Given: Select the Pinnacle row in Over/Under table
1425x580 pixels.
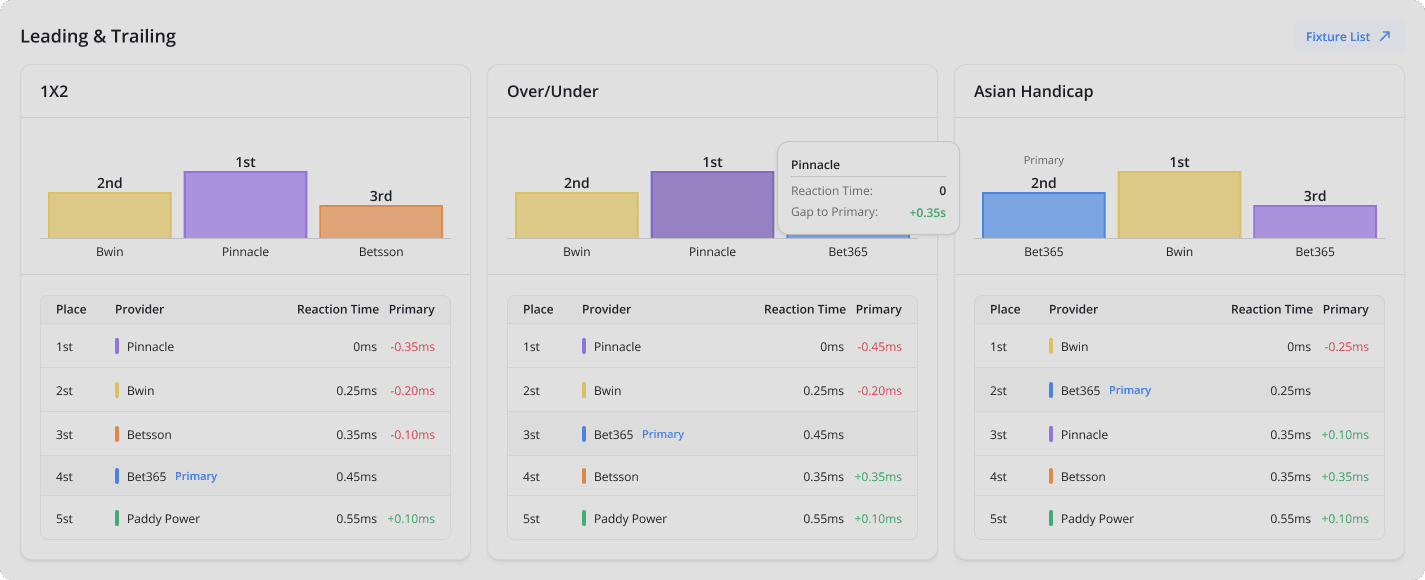Looking at the screenshot, I should (x=712, y=346).
